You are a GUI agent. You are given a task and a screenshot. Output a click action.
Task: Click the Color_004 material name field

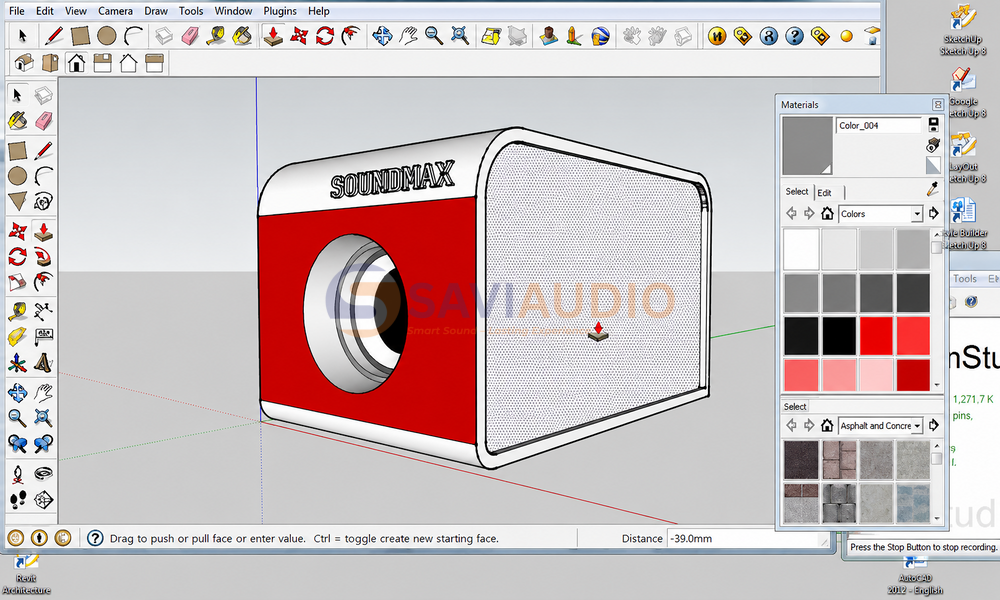[x=879, y=126]
